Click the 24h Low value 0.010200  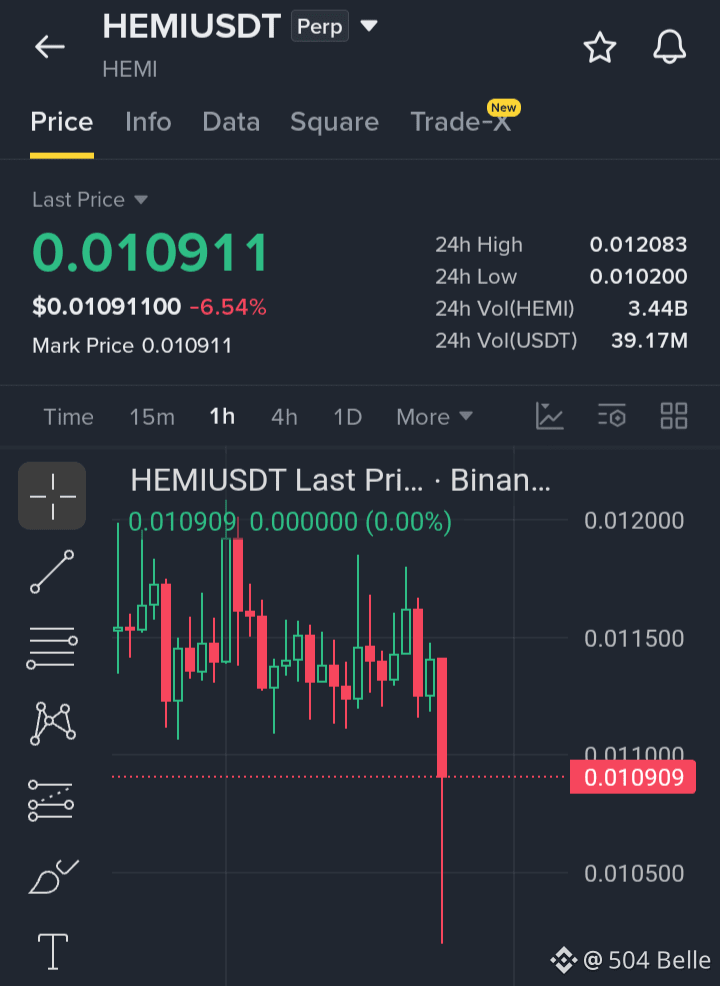tap(638, 277)
